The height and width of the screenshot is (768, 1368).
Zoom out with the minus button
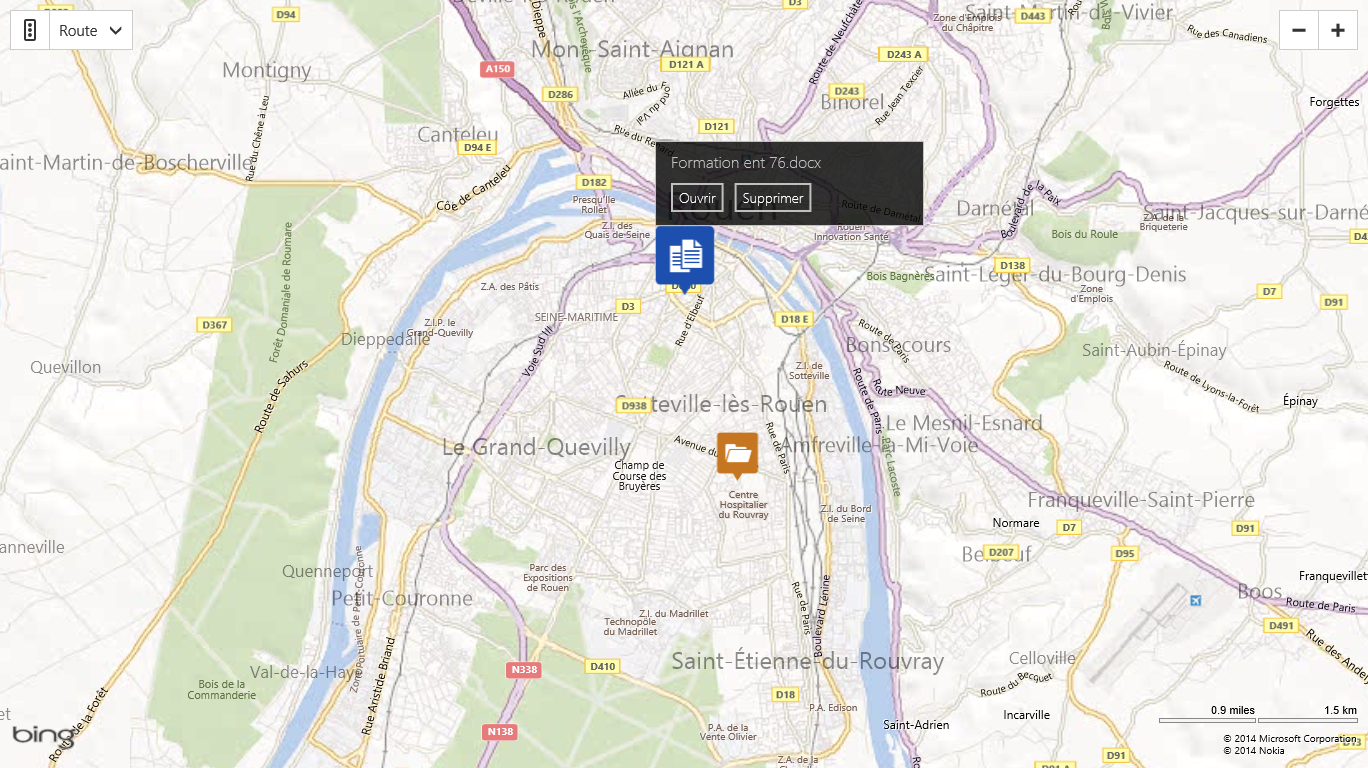click(x=1299, y=30)
